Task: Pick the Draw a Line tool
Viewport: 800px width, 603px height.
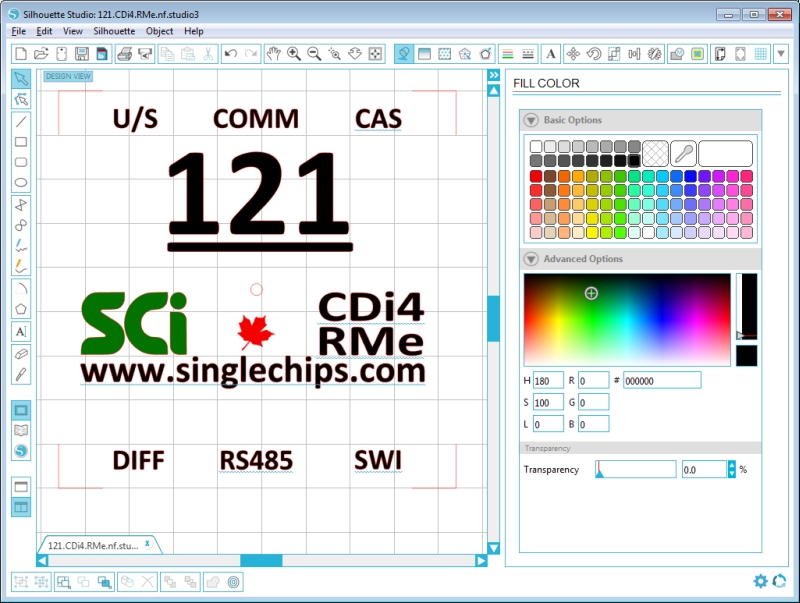Action: click(x=21, y=121)
